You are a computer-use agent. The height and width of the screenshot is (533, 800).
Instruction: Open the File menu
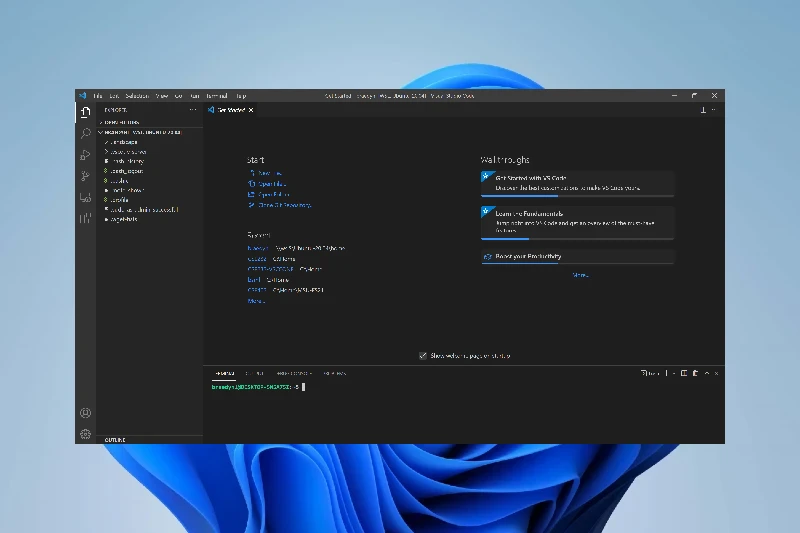(x=97, y=95)
